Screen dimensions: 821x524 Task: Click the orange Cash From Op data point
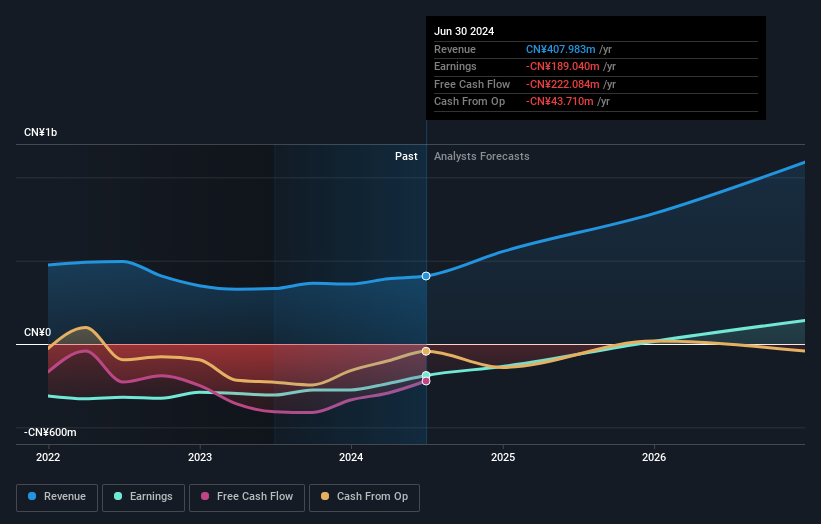click(x=426, y=351)
